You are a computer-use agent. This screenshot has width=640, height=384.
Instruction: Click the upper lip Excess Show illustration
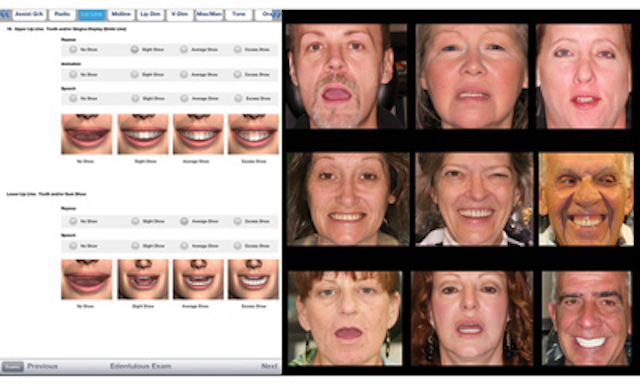[x=253, y=134]
